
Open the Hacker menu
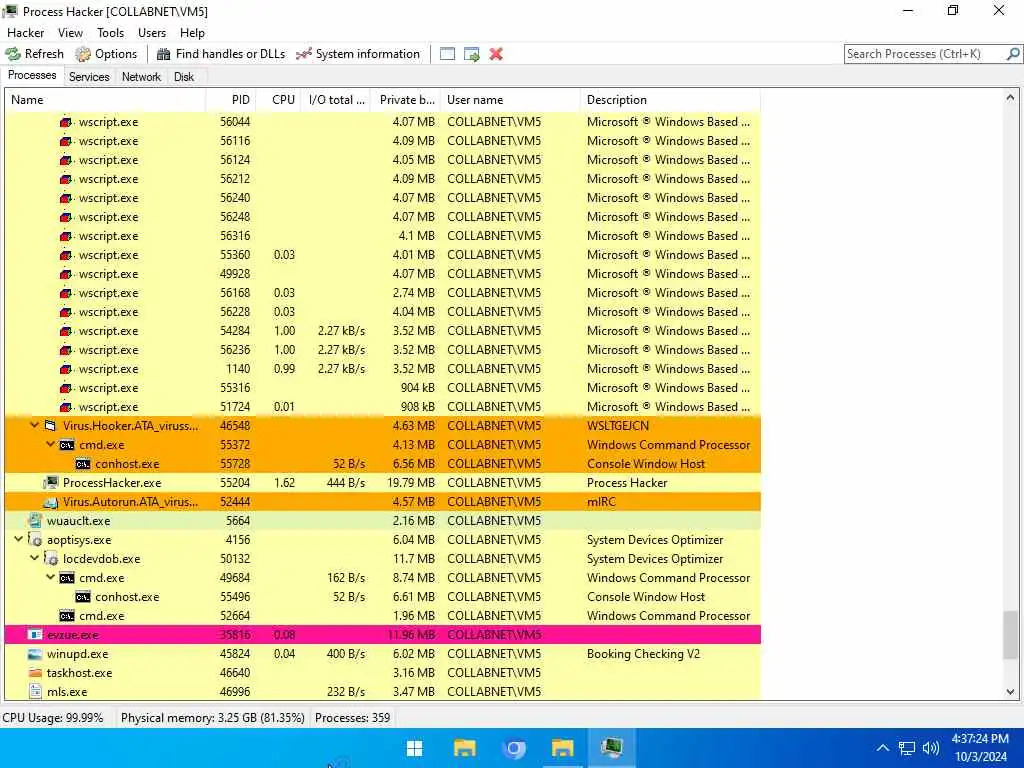tap(25, 33)
